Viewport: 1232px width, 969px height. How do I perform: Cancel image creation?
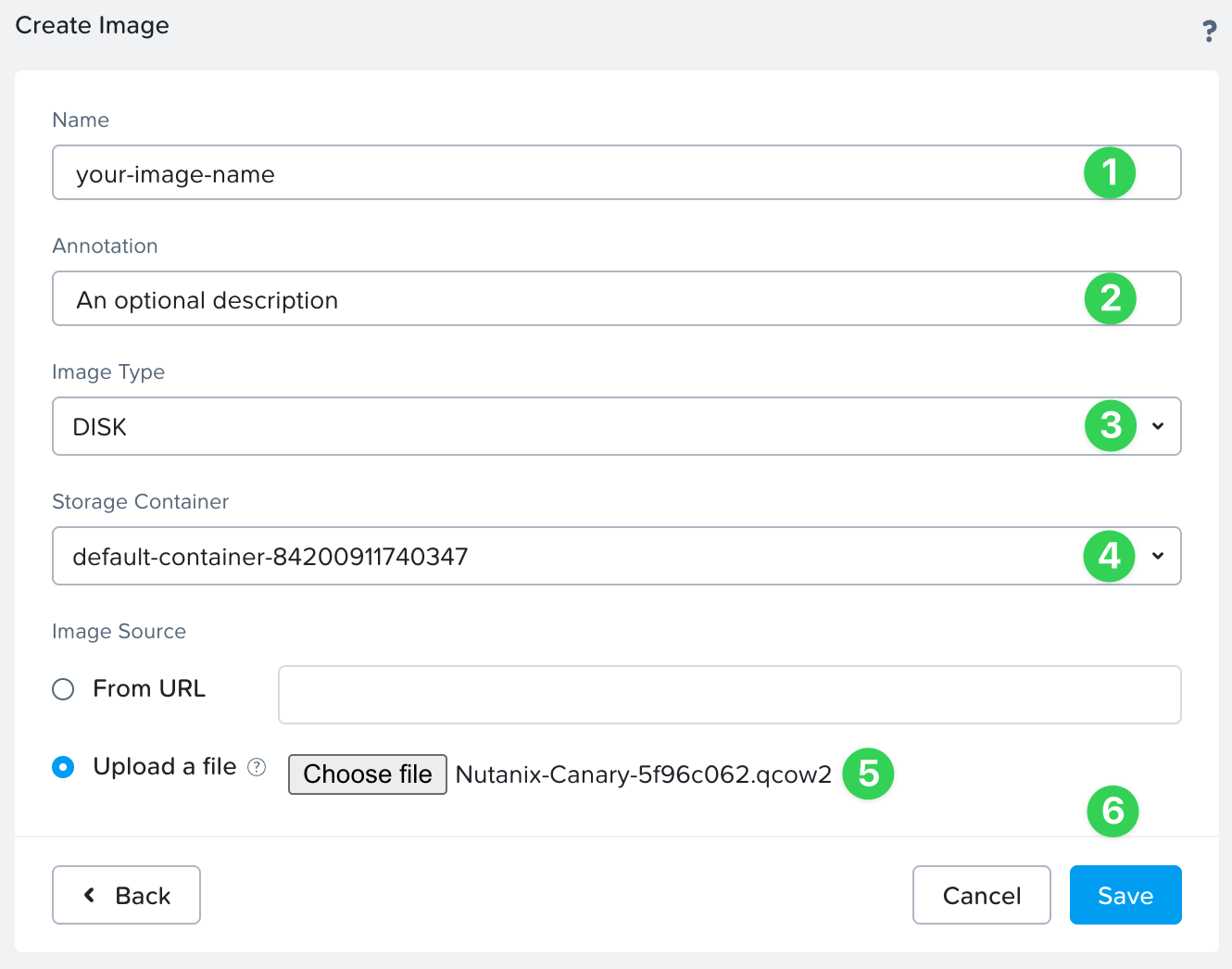tap(981, 895)
